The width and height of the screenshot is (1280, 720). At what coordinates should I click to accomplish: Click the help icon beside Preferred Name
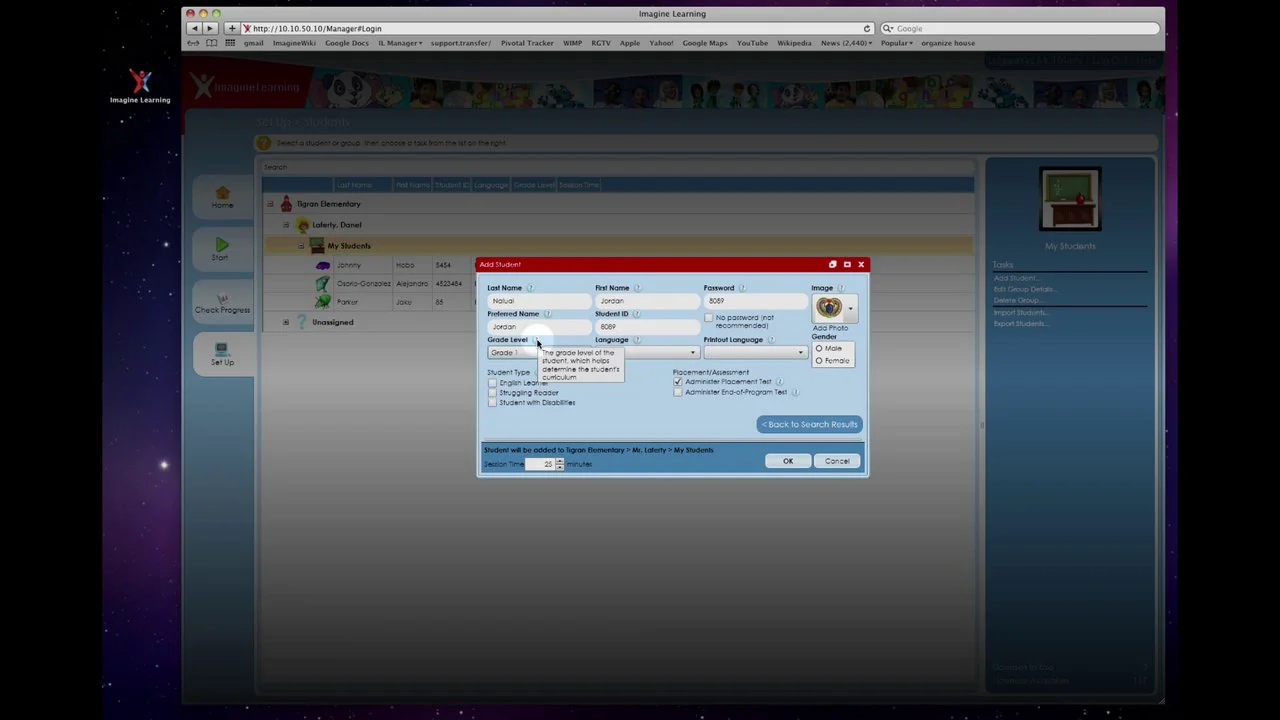click(x=547, y=314)
